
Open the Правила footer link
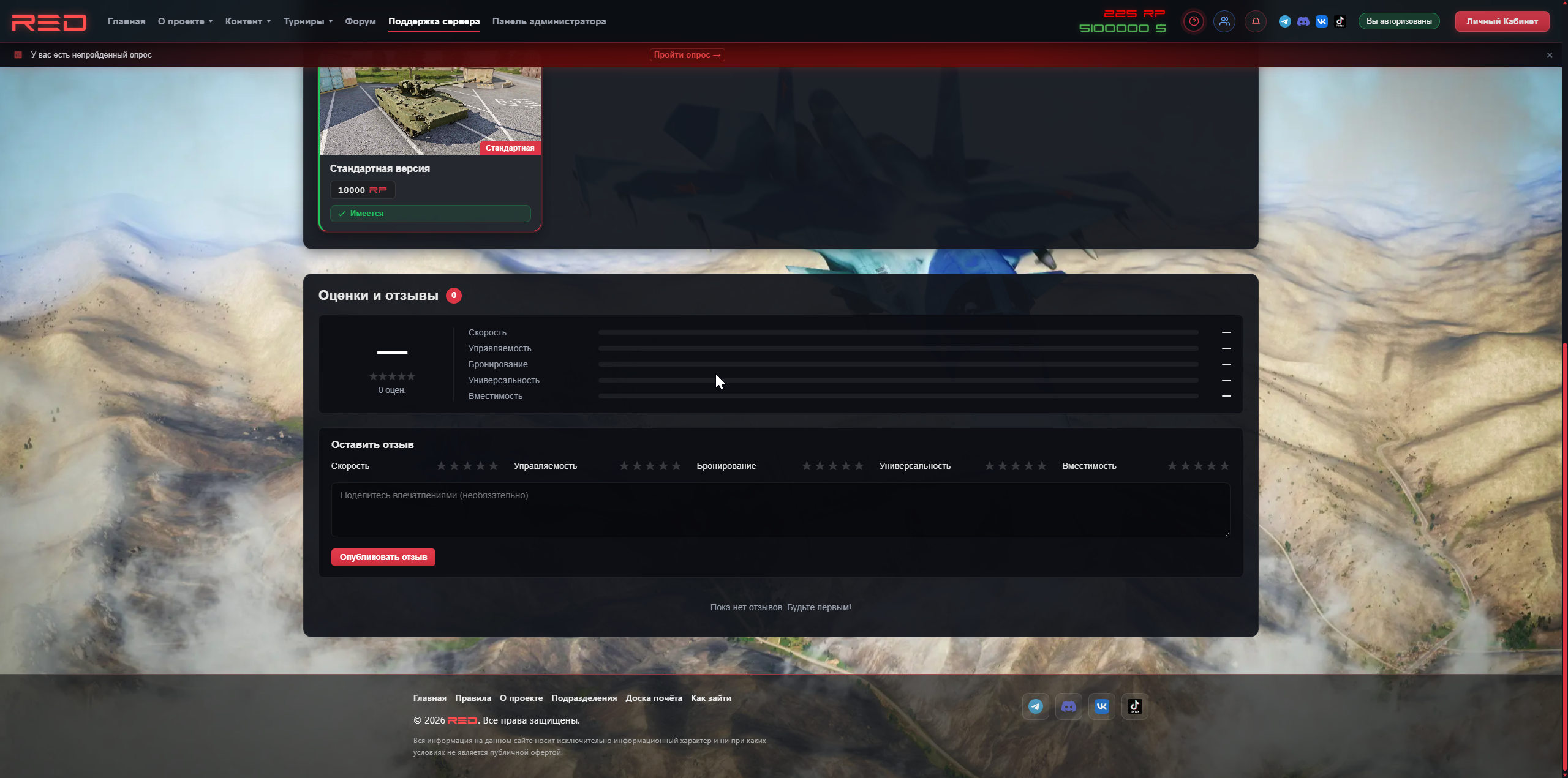click(473, 698)
